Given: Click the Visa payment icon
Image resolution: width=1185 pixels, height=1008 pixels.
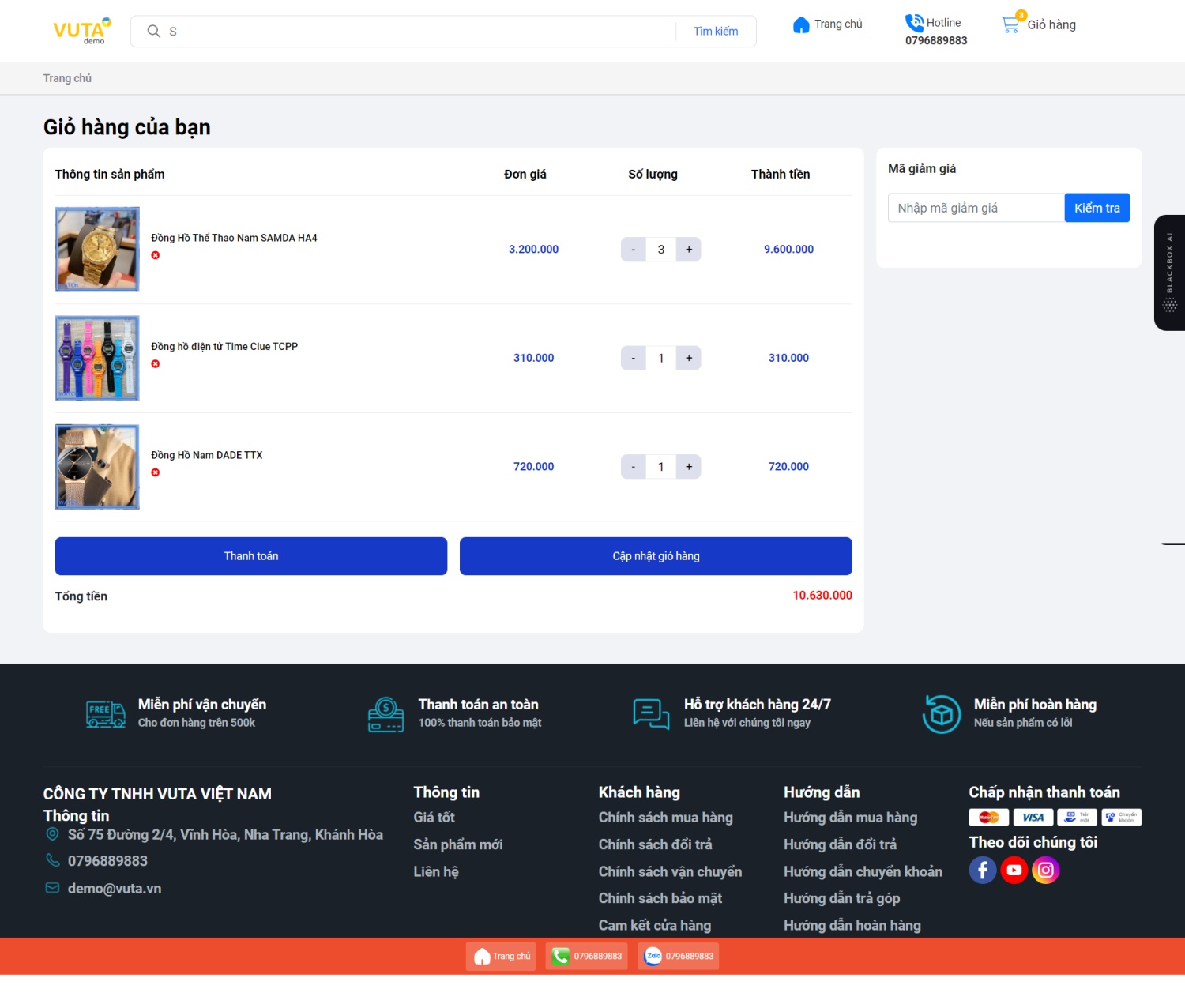Looking at the screenshot, I should [x=1033, y=818].
